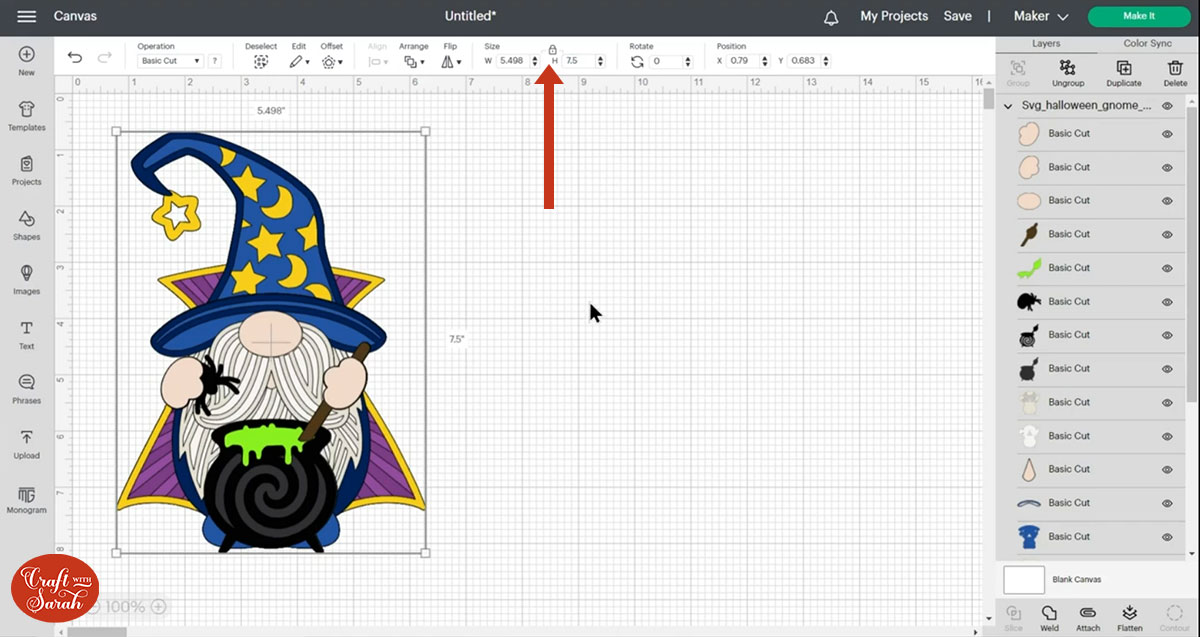Click the Undo arrow
The image size is (1200, 637).
point(75,59)
